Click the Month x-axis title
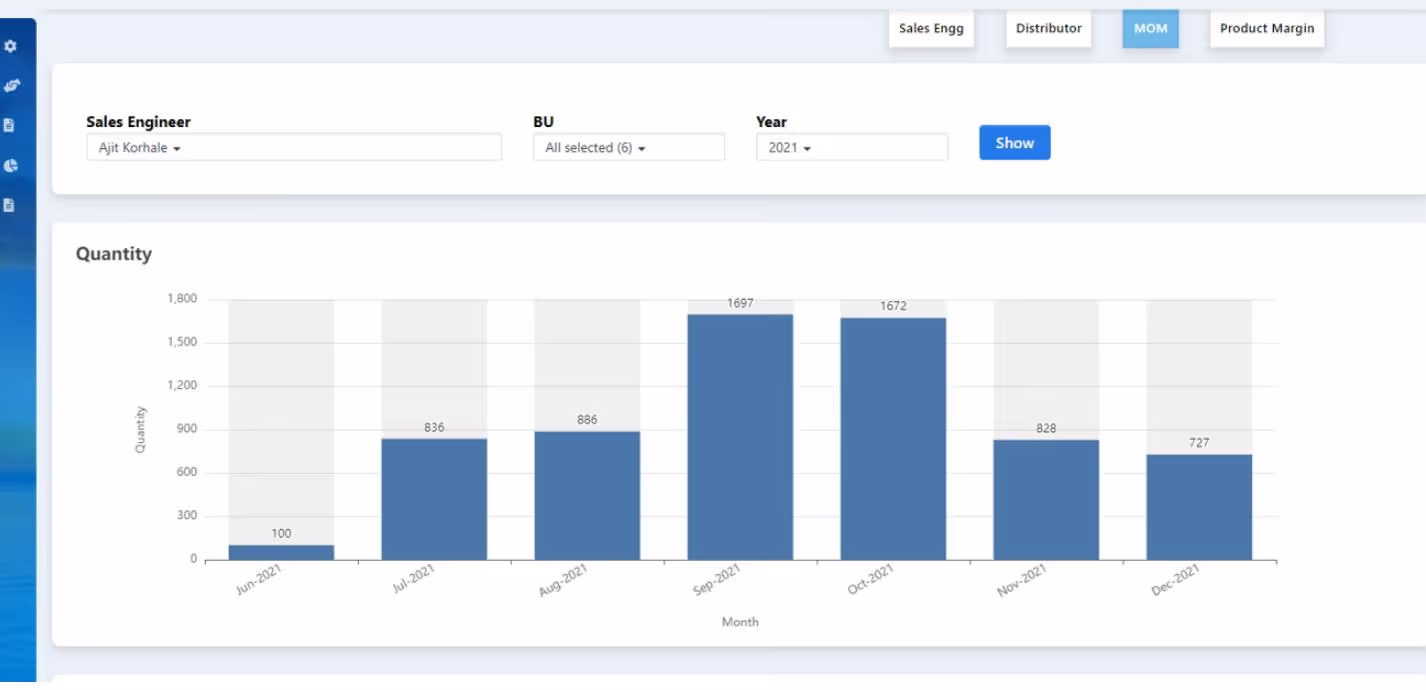Image resolution: width=1426 pixels, height=690 pixels. point(740,622)
